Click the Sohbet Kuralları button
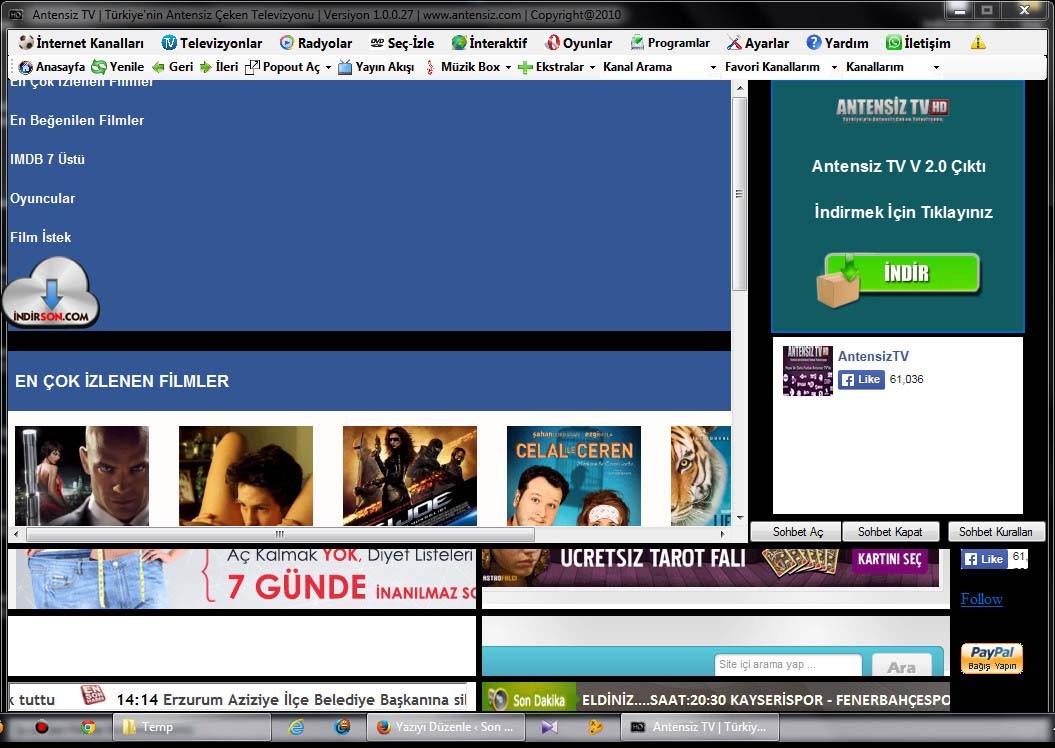This screenshot has height=748, width=1055. click(996, 532)
